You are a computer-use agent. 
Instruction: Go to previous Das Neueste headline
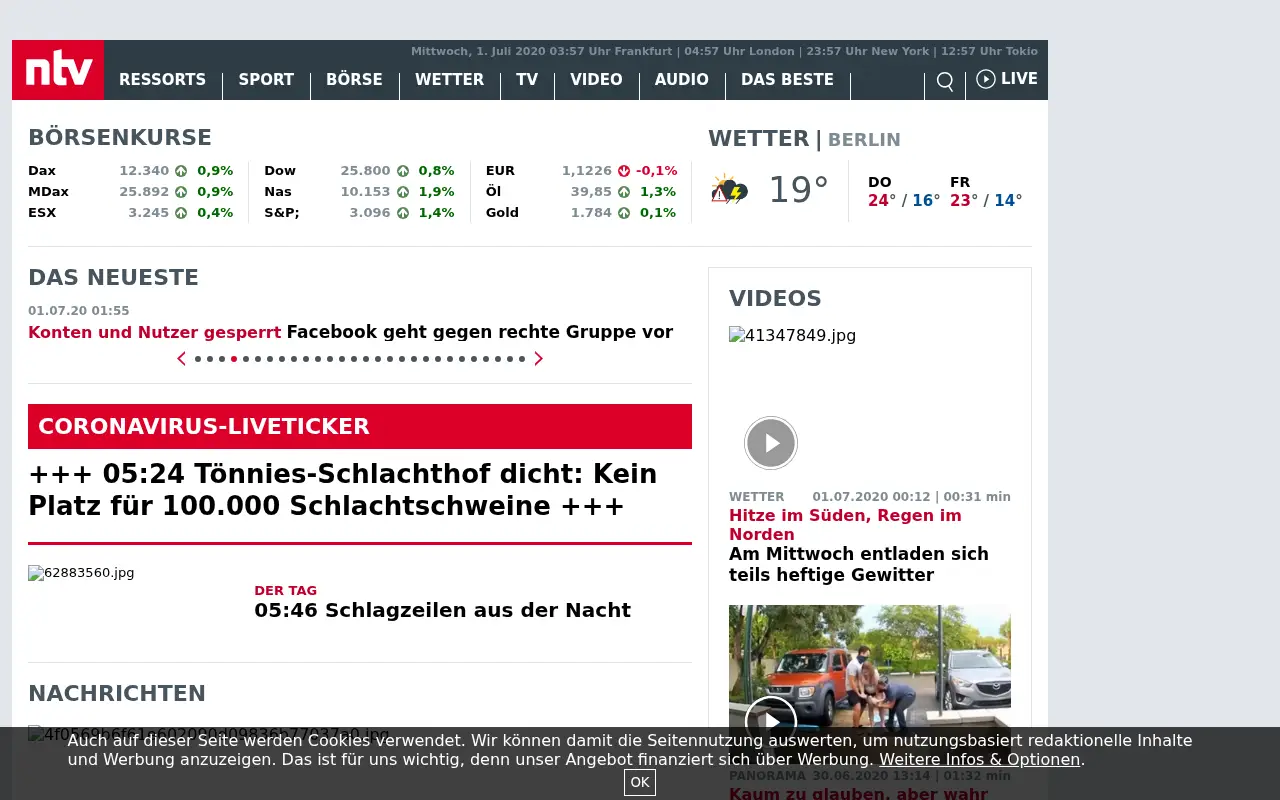click(181, 359)
